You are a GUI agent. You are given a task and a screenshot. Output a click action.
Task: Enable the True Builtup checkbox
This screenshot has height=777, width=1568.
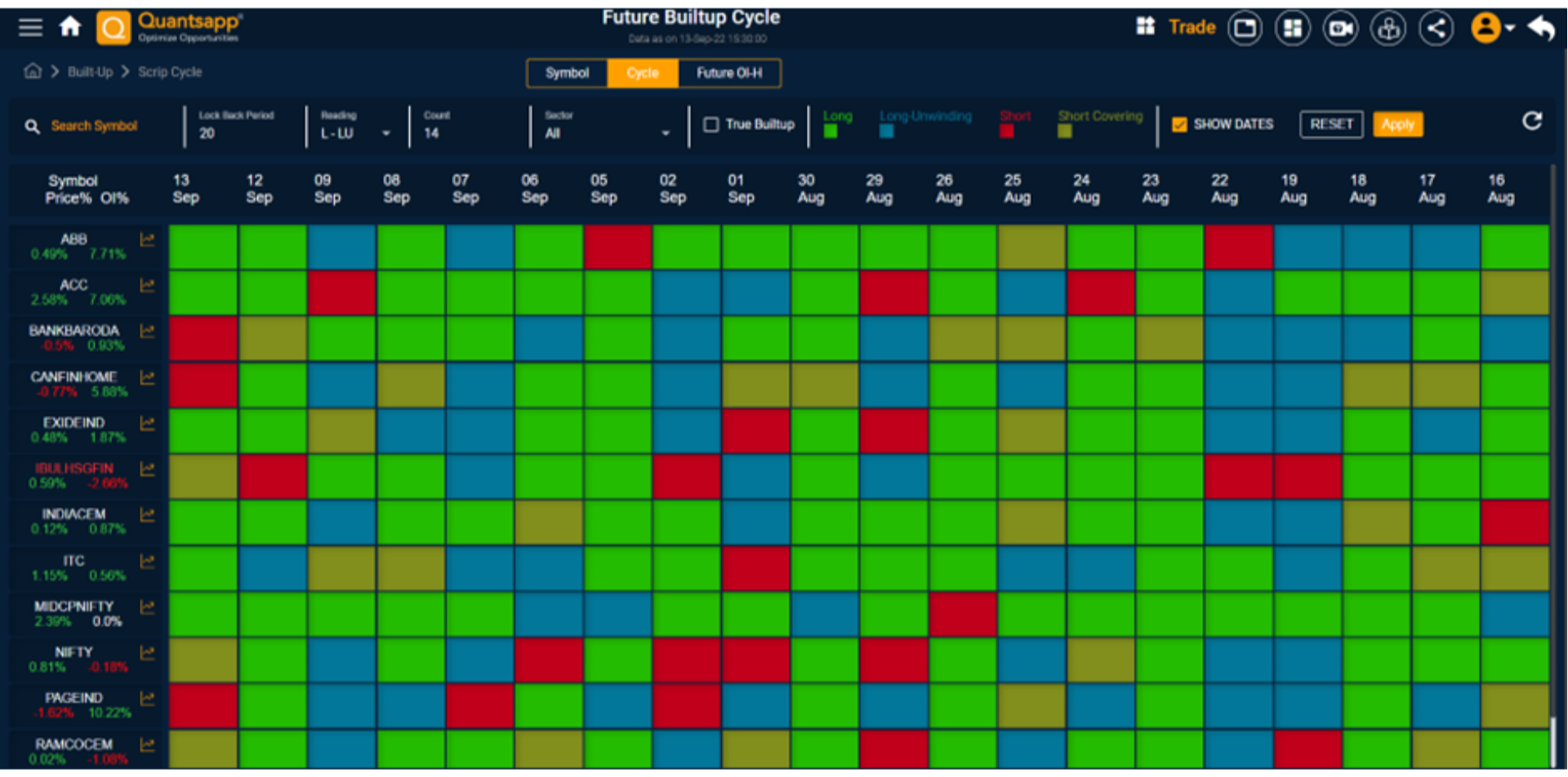711,124
